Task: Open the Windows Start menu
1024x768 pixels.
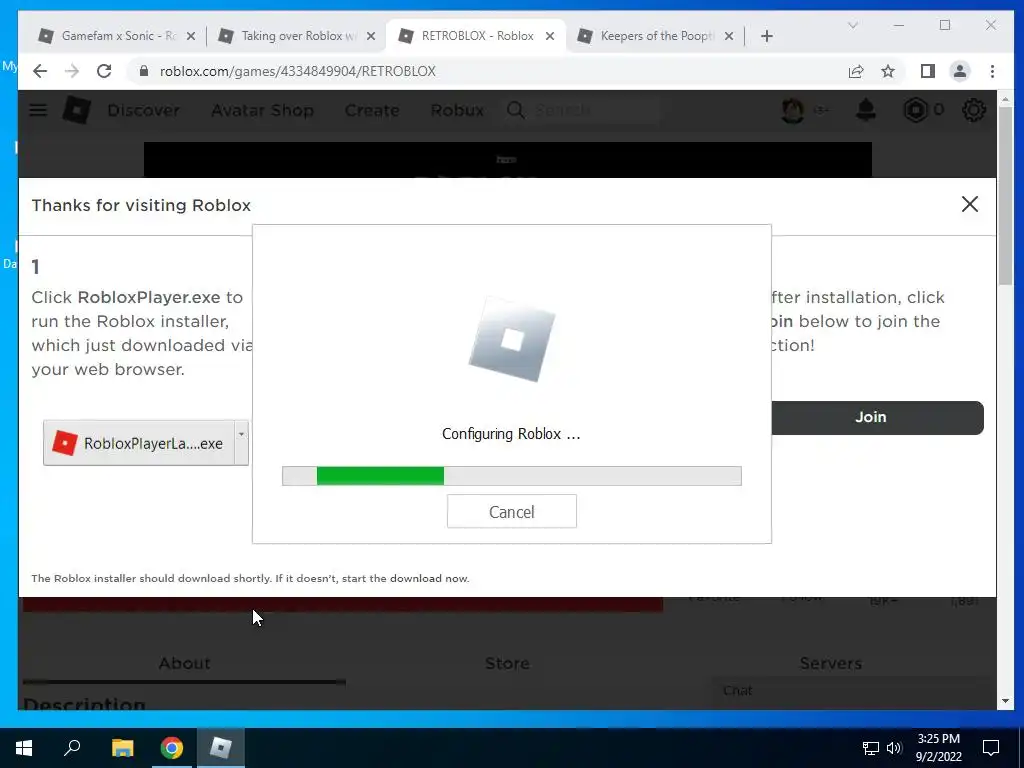Action: coord(24,748)
